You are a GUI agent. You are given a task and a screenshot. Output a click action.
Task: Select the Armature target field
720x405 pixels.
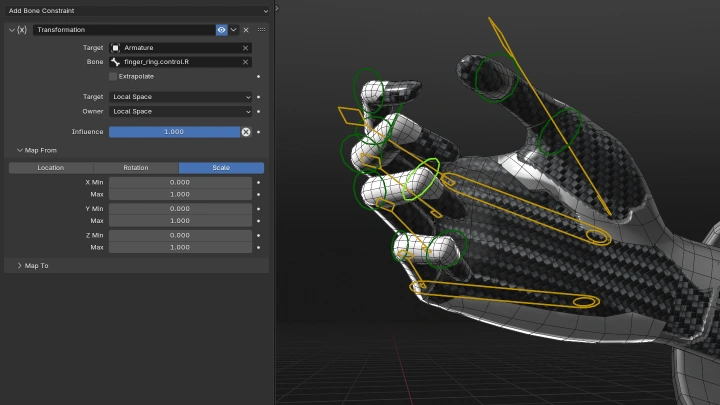click(180, 48)
